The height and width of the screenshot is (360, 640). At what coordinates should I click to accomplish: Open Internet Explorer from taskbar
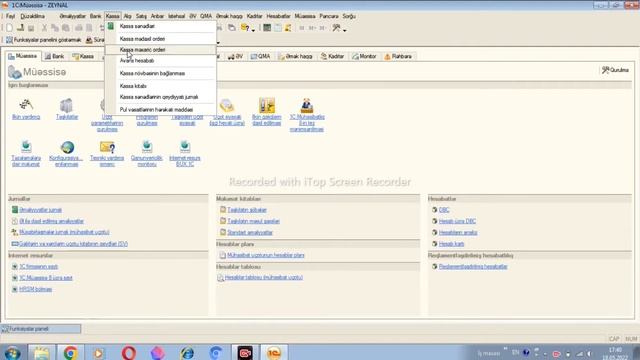click(187, 353)
